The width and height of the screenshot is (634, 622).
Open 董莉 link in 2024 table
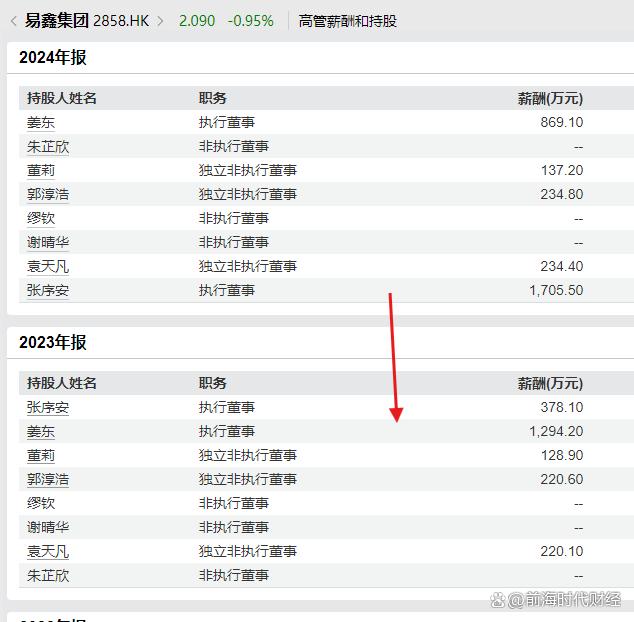(x=41, y=170)
